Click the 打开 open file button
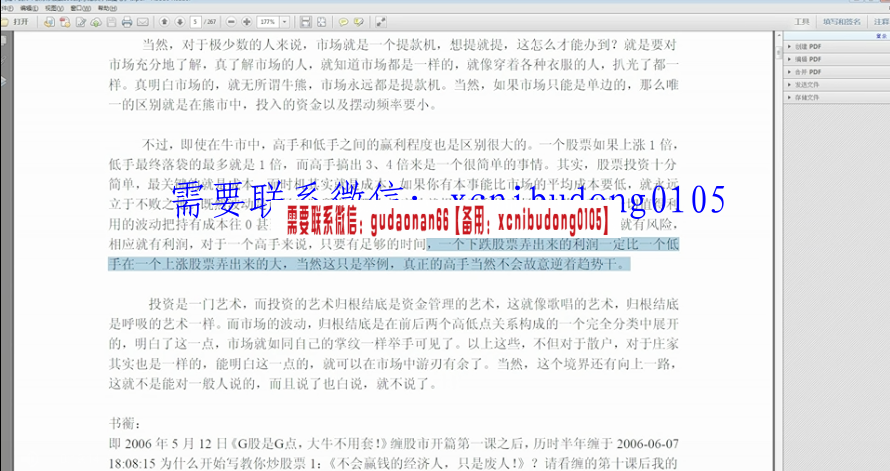Viewport: 890px width, 471px height. click(21, 21)
